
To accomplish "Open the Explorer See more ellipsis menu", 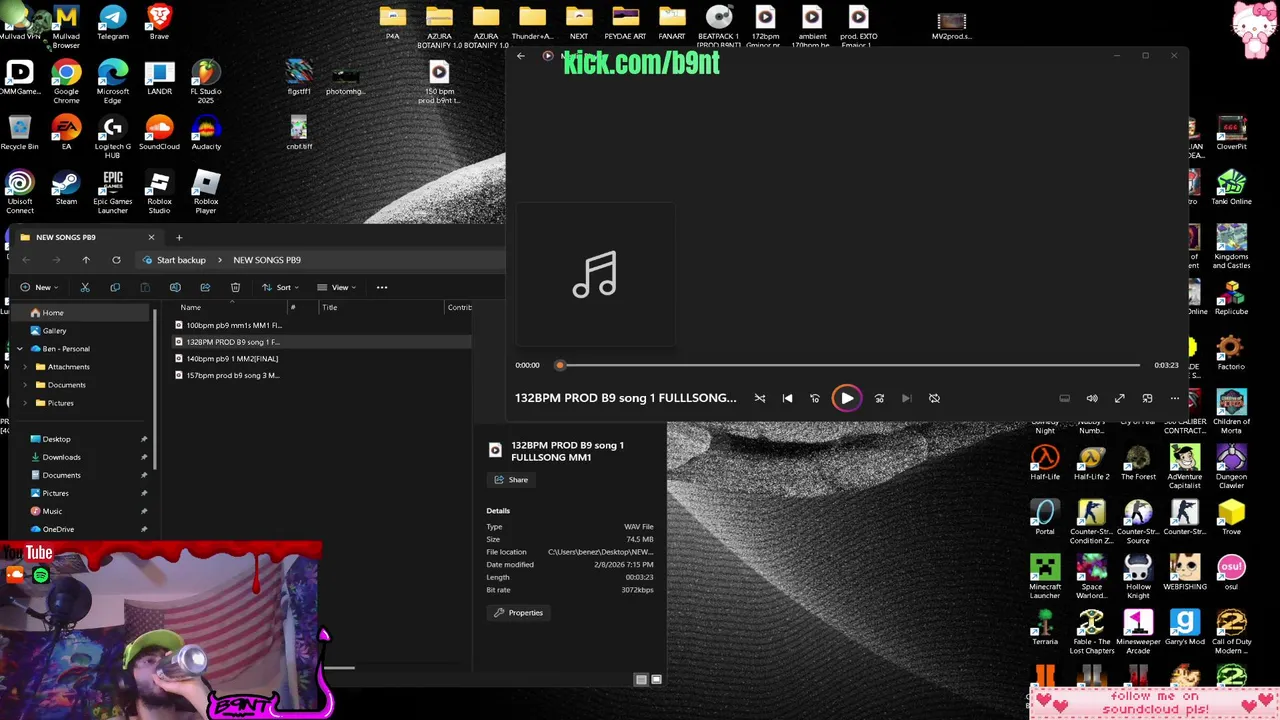I will pos(382,287).
